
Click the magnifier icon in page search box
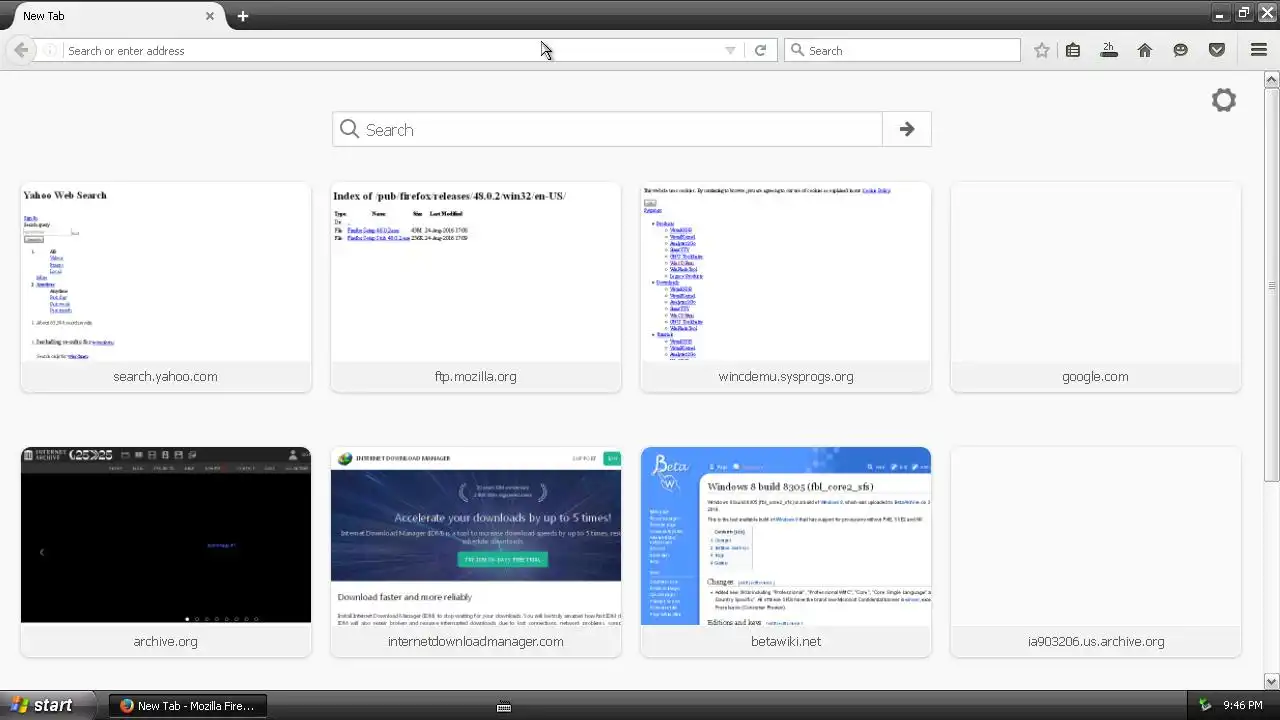pyautogui.click(x=349, y=129)
